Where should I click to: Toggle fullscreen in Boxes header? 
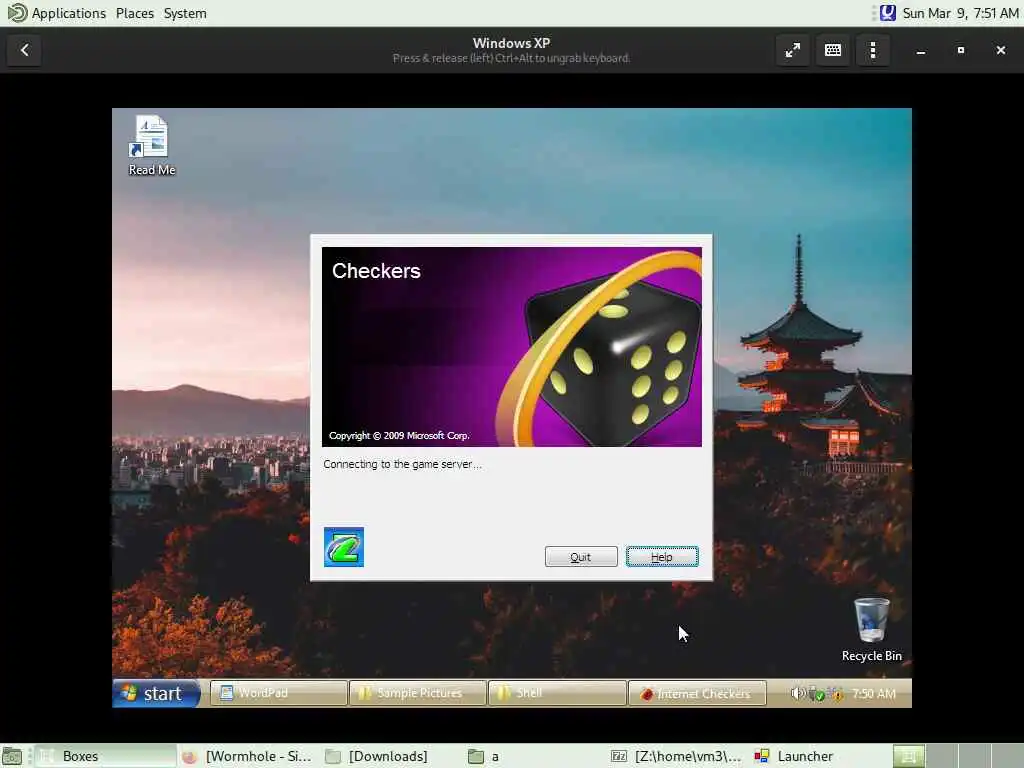click(x=793, y=50)
